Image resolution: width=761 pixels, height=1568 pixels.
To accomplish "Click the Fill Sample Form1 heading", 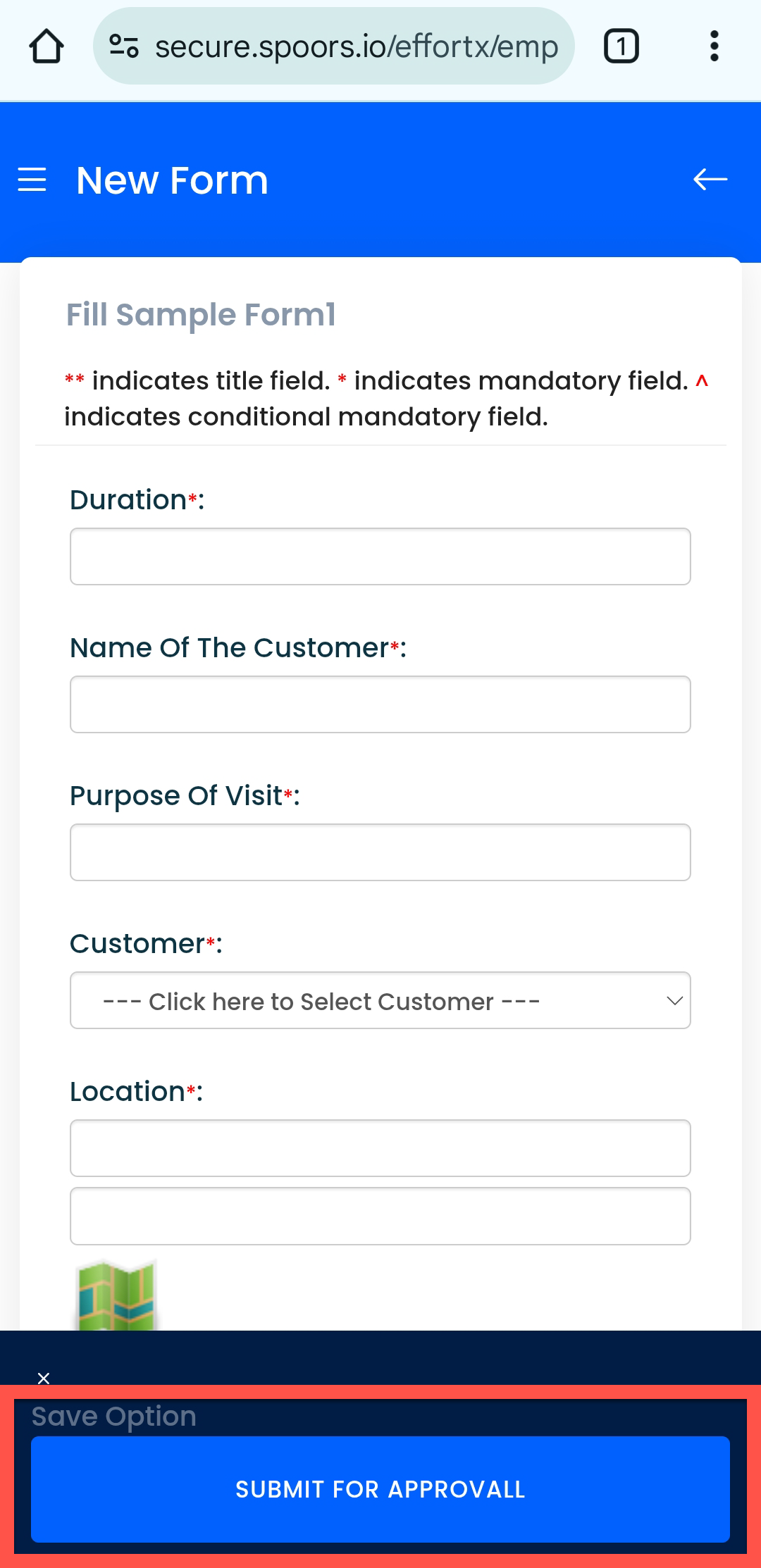I will (x=201, y=315).
